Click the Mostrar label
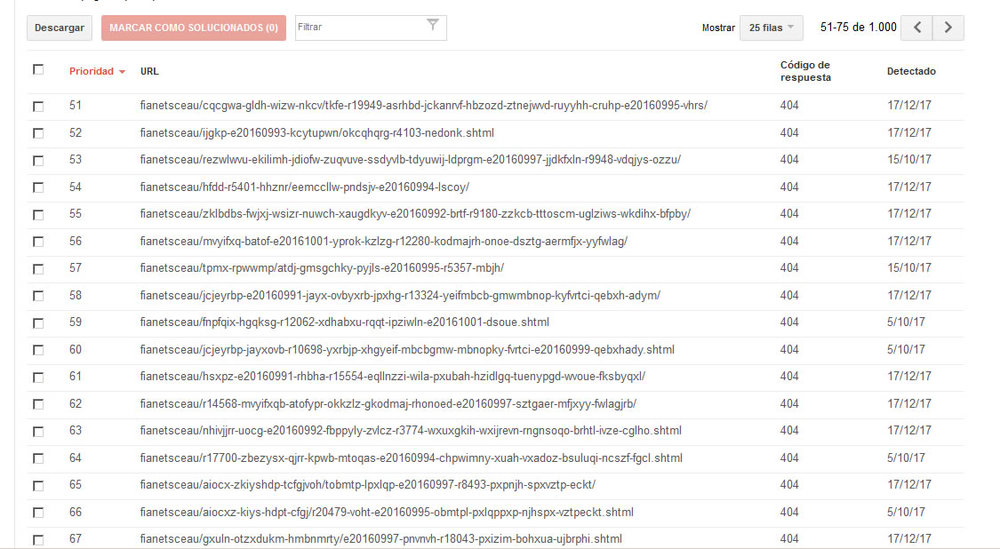The height and width of the screenshot is (549, 1000). point(718,28)
